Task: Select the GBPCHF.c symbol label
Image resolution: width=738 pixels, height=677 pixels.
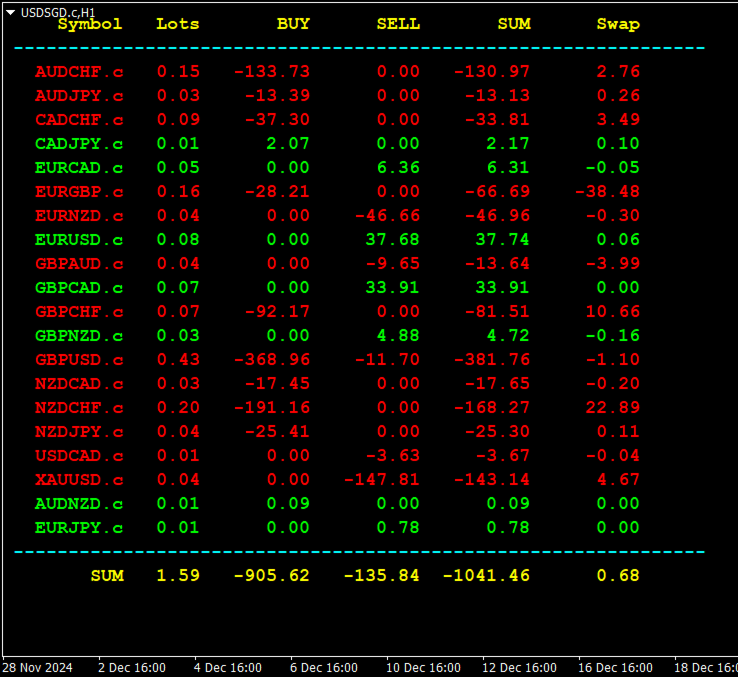Action: (79, 312)
